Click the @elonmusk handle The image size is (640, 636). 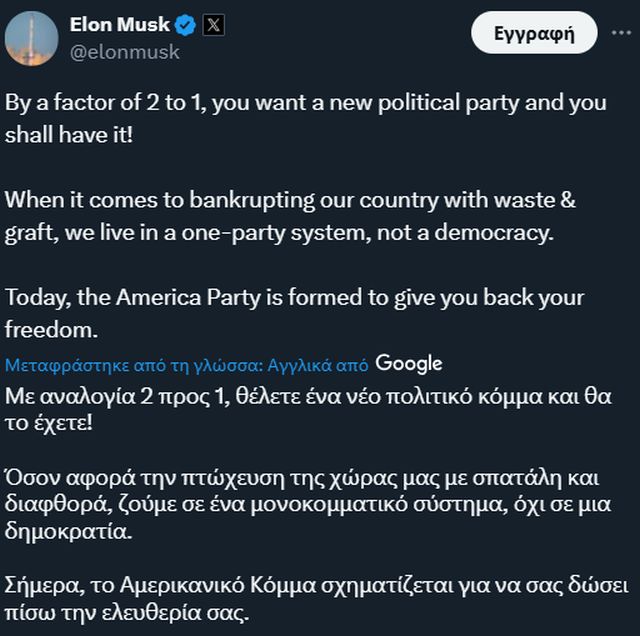pyautogui.click(x=124, y=52)
